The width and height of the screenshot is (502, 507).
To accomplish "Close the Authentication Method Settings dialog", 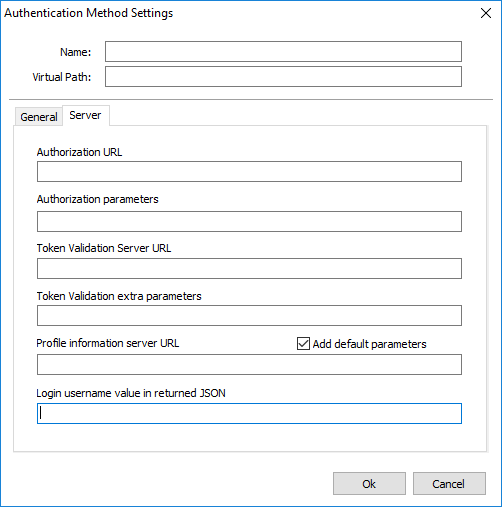I will click(486, 13).
